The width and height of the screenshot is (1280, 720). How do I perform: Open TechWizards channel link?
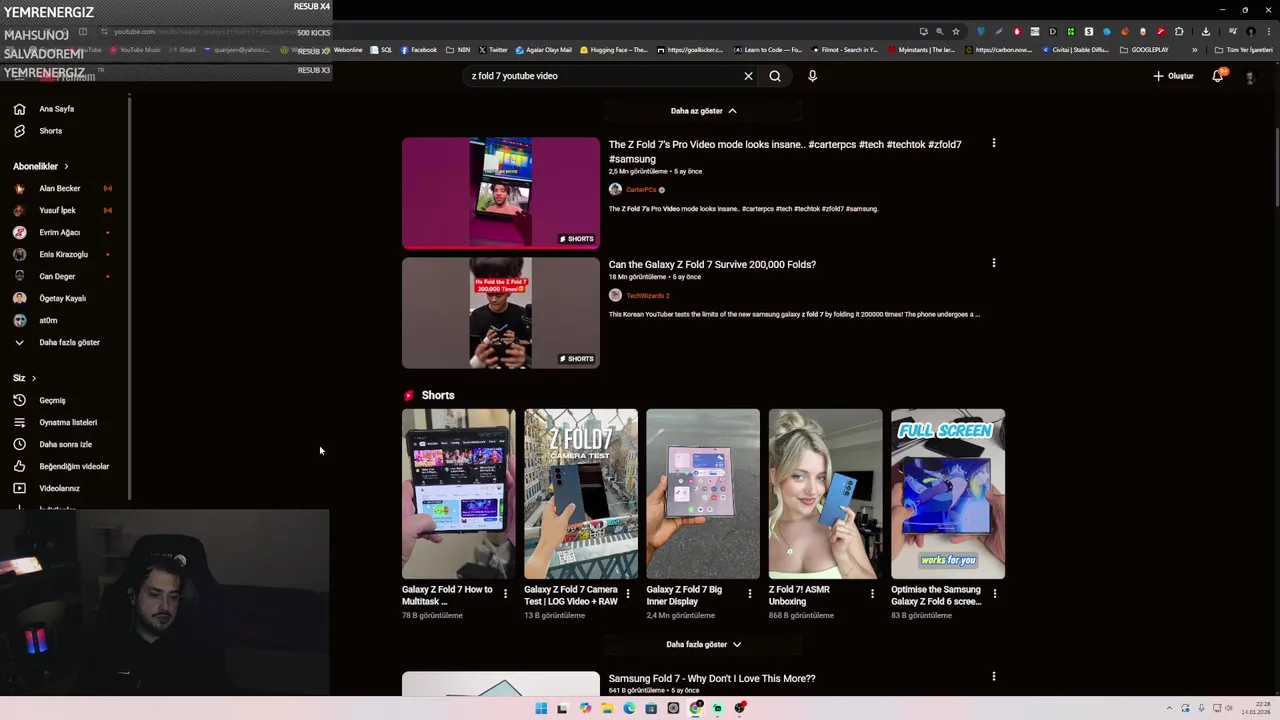click(x=648, y=295)
